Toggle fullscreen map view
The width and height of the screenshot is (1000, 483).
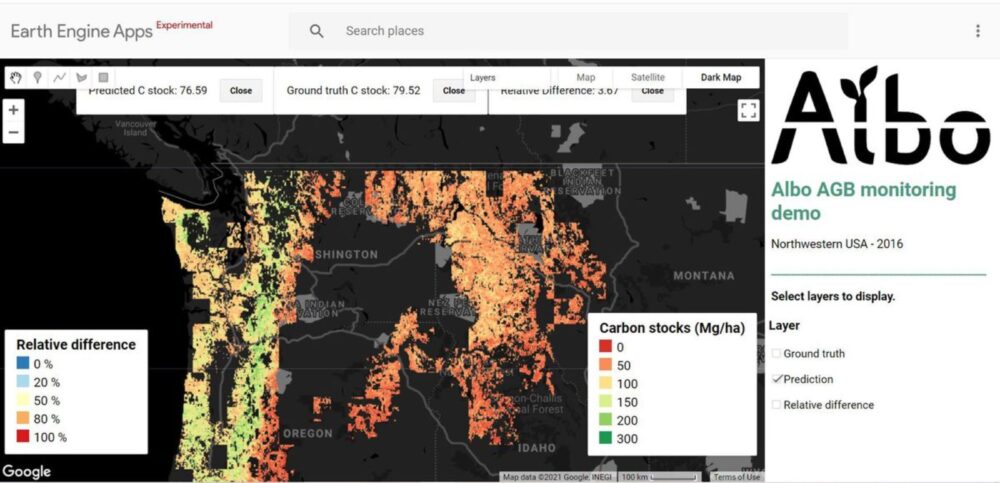pyautogui.click(x=748, y=111)
